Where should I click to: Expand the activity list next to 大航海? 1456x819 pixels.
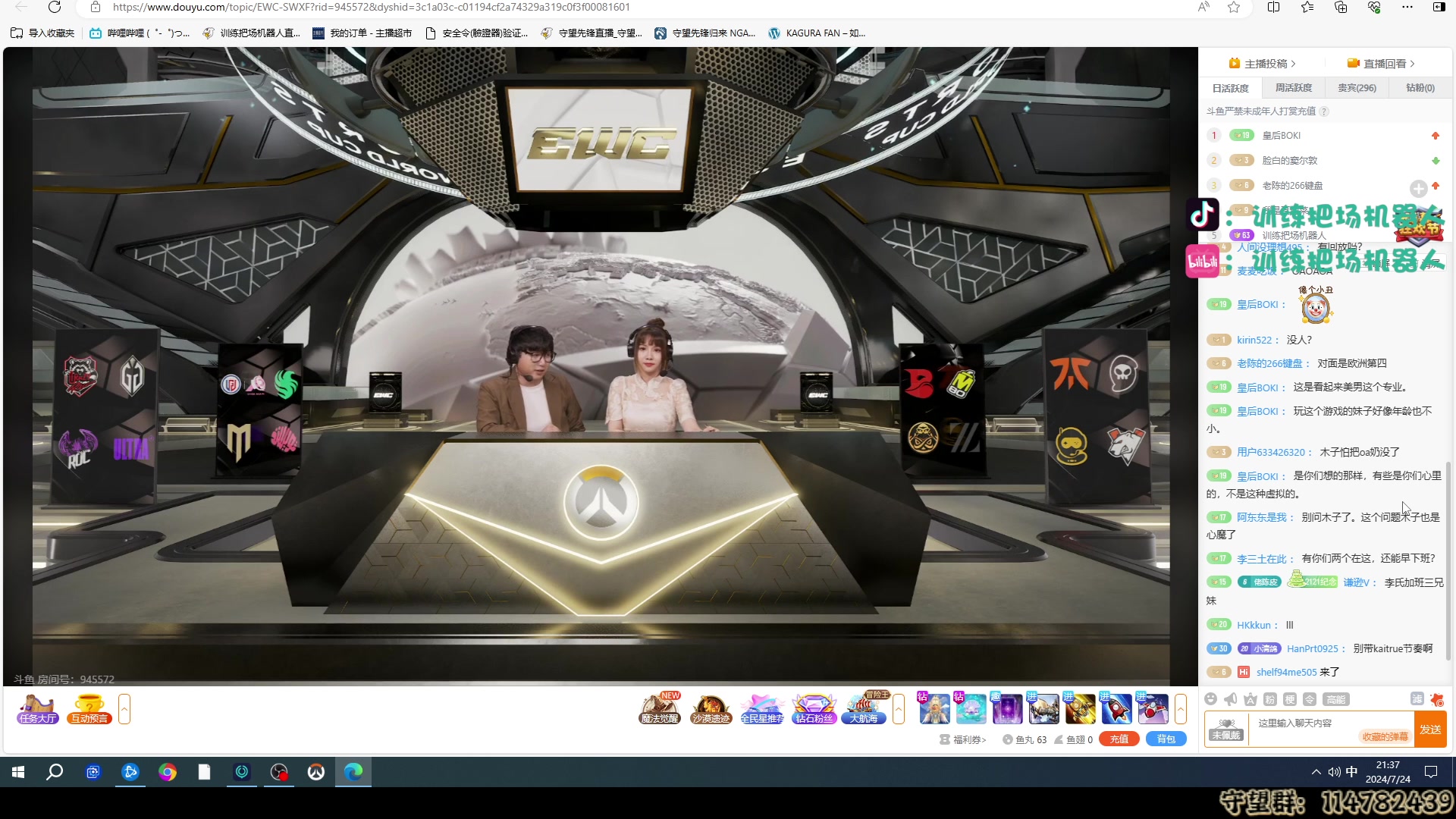click(899, 709)
